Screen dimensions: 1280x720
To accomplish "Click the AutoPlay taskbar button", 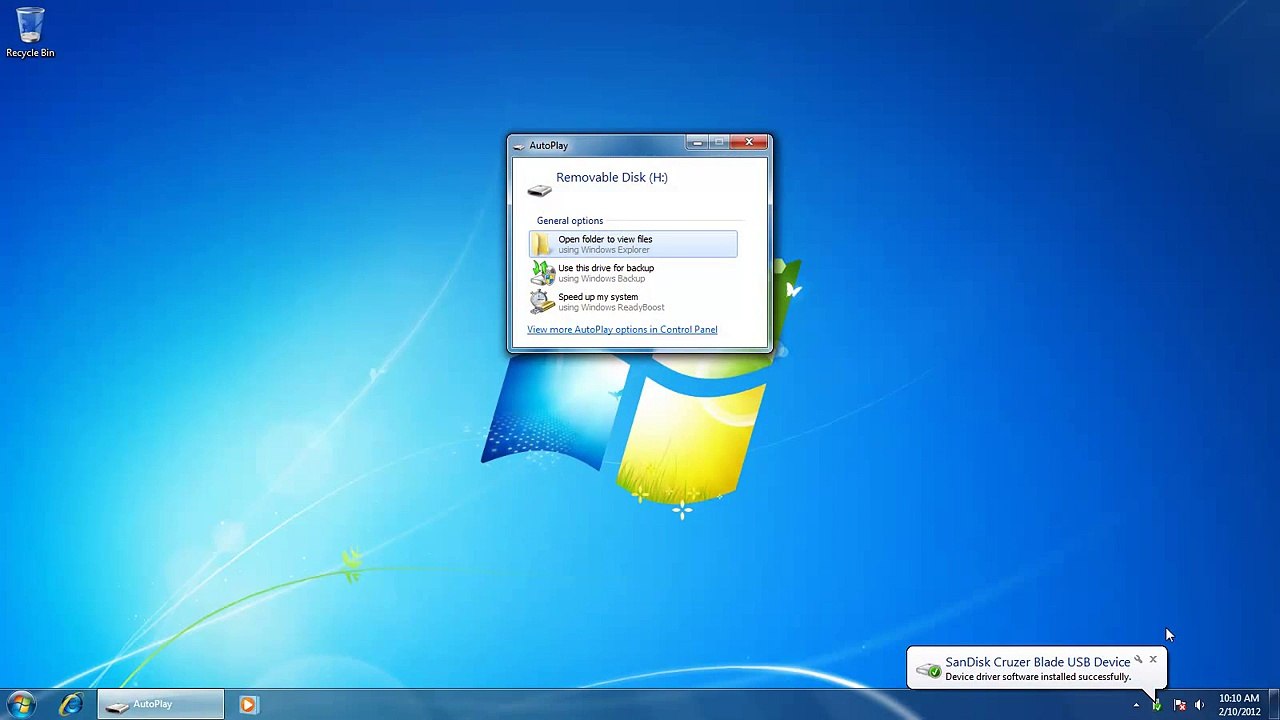I will tap(161, 705).
